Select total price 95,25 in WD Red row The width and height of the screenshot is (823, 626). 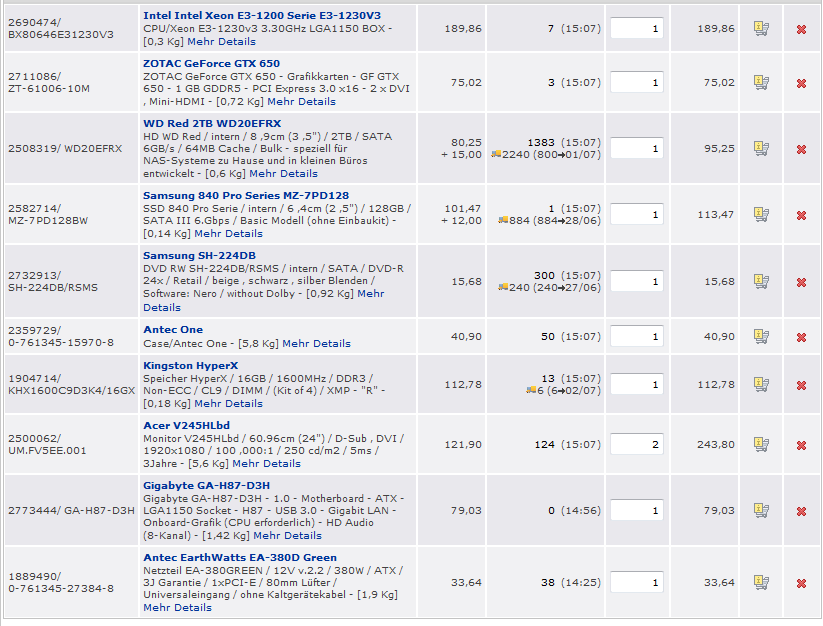tap(719, 148)
